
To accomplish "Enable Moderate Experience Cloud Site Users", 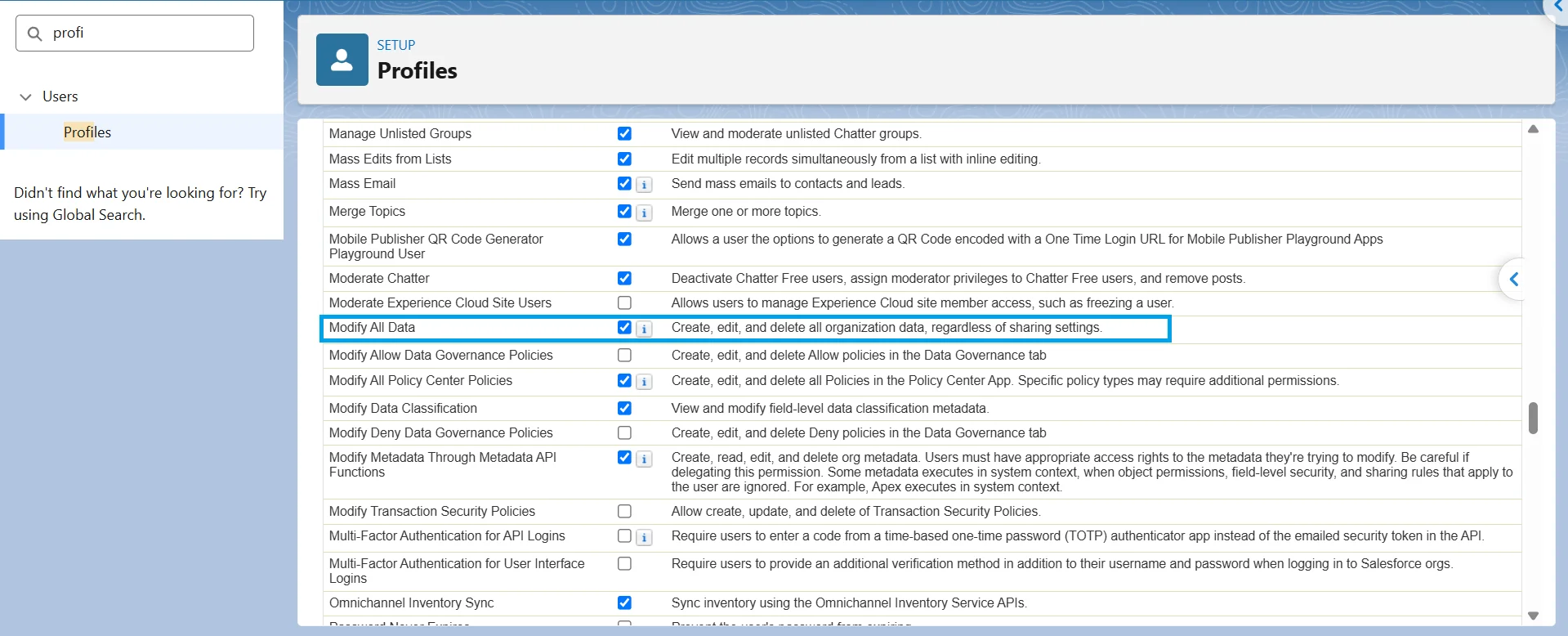I will (x=624, y=302).
